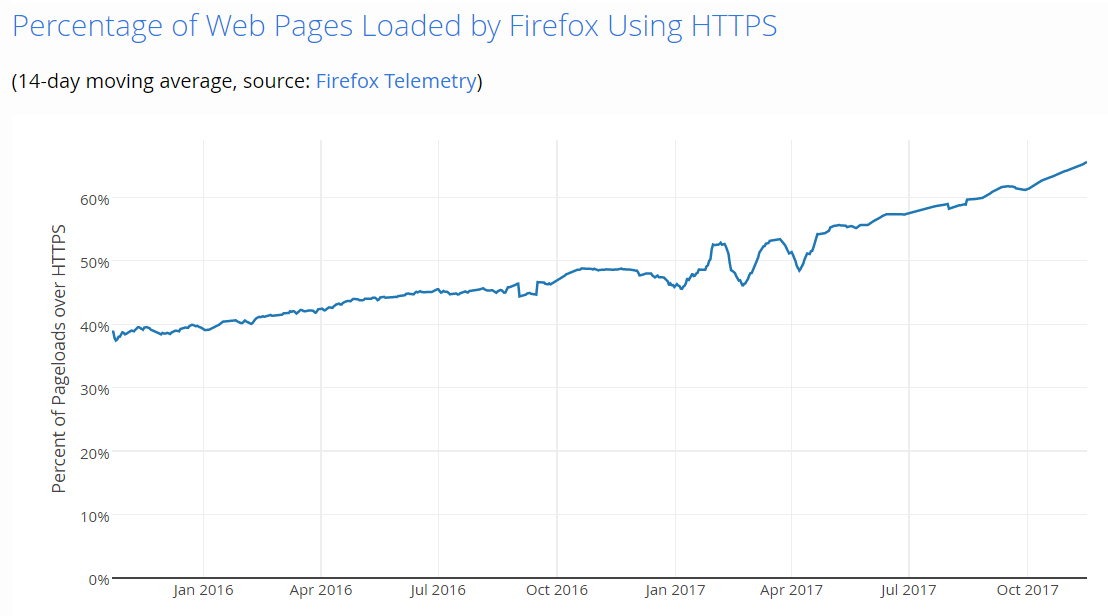This screenshot has height=616, width=1108.
Task: Select the 0% y-axis label
Action: [x=99, y=580]
